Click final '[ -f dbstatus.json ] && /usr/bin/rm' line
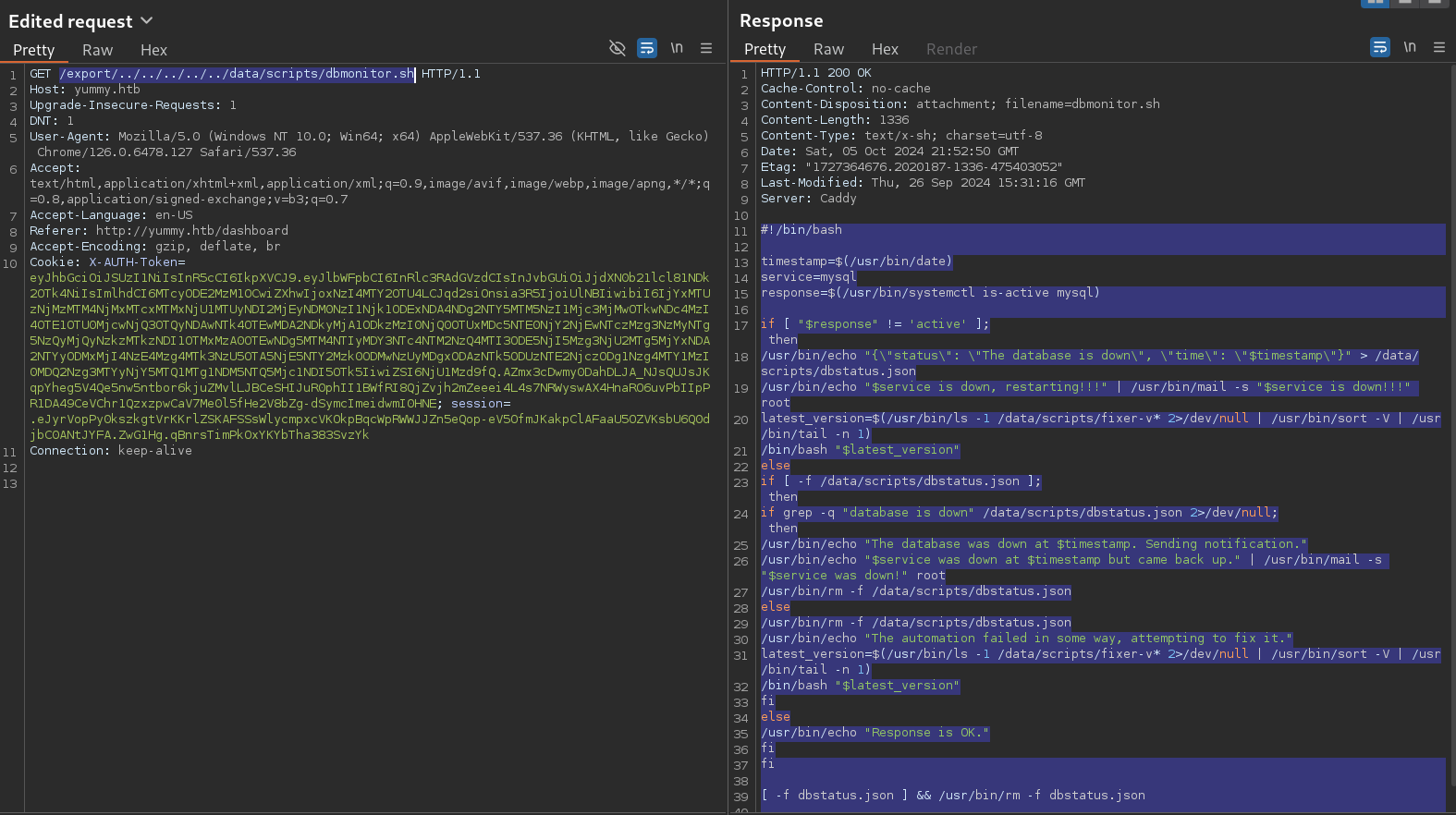The height and width of the screenshot is (815, 1456). click(953, 796)
